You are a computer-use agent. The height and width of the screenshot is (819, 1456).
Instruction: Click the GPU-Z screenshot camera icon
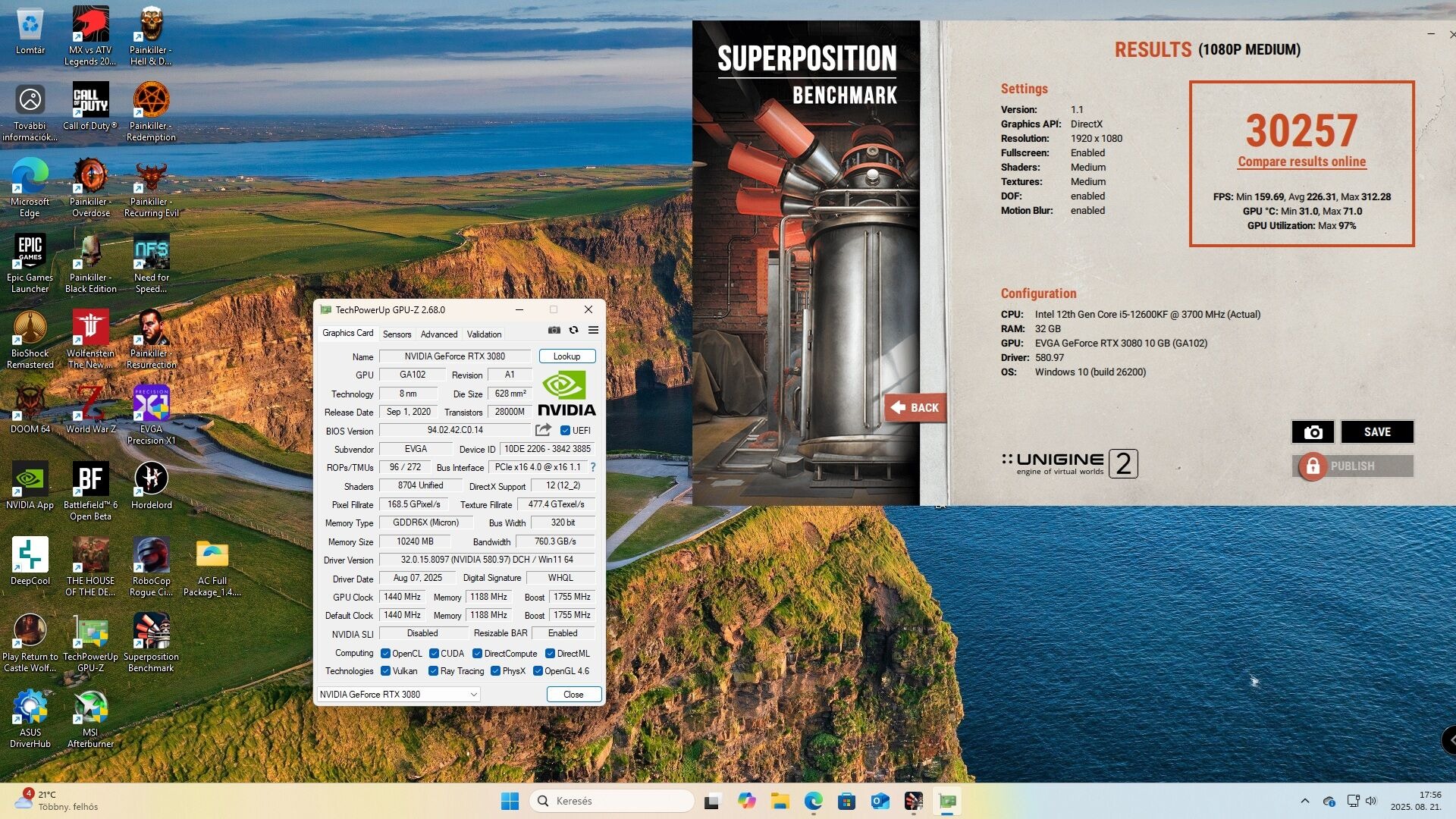point(554,330)
